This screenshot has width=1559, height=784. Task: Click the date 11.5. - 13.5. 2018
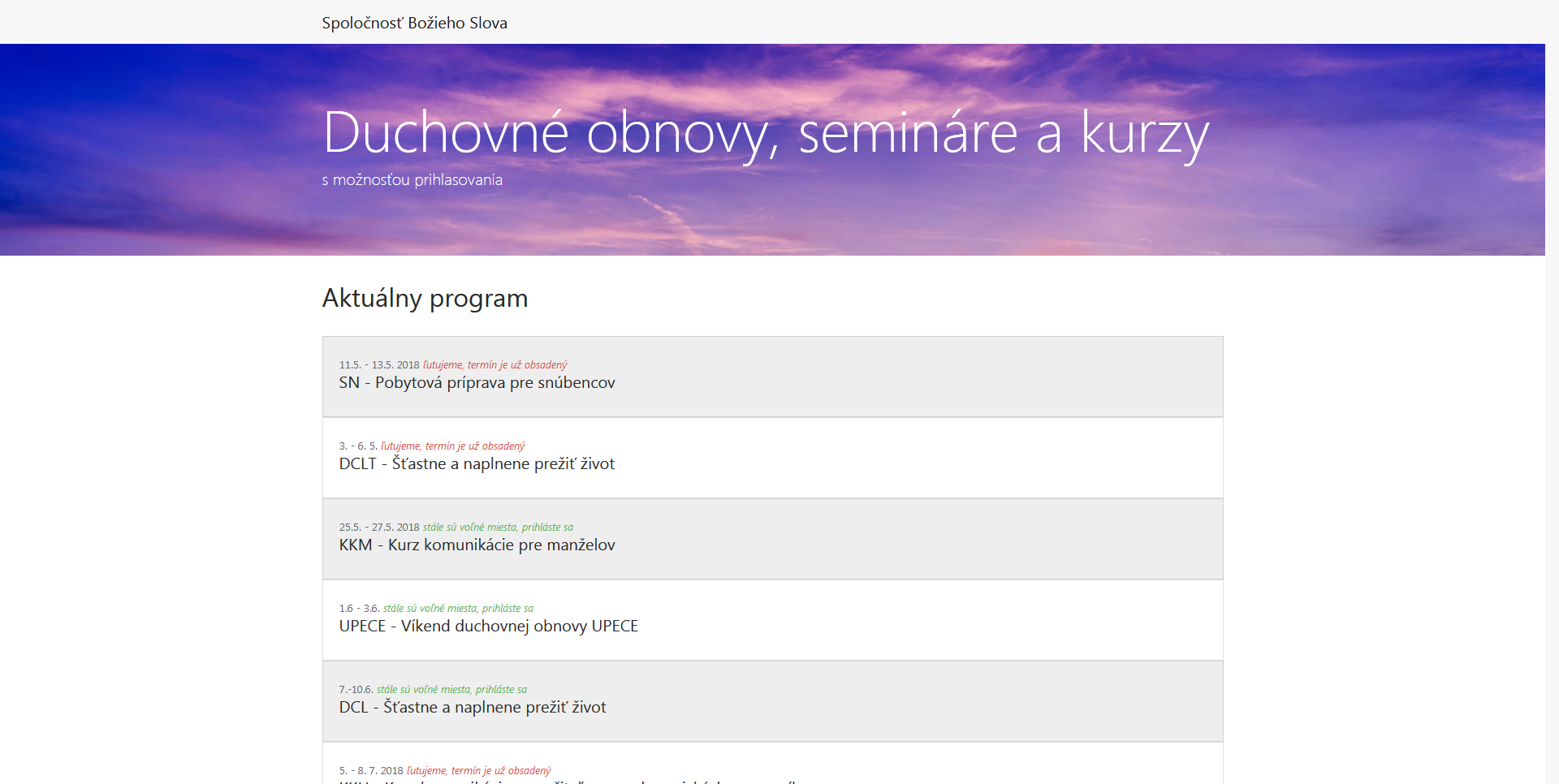pyautogui.click(x=378, y=365)
